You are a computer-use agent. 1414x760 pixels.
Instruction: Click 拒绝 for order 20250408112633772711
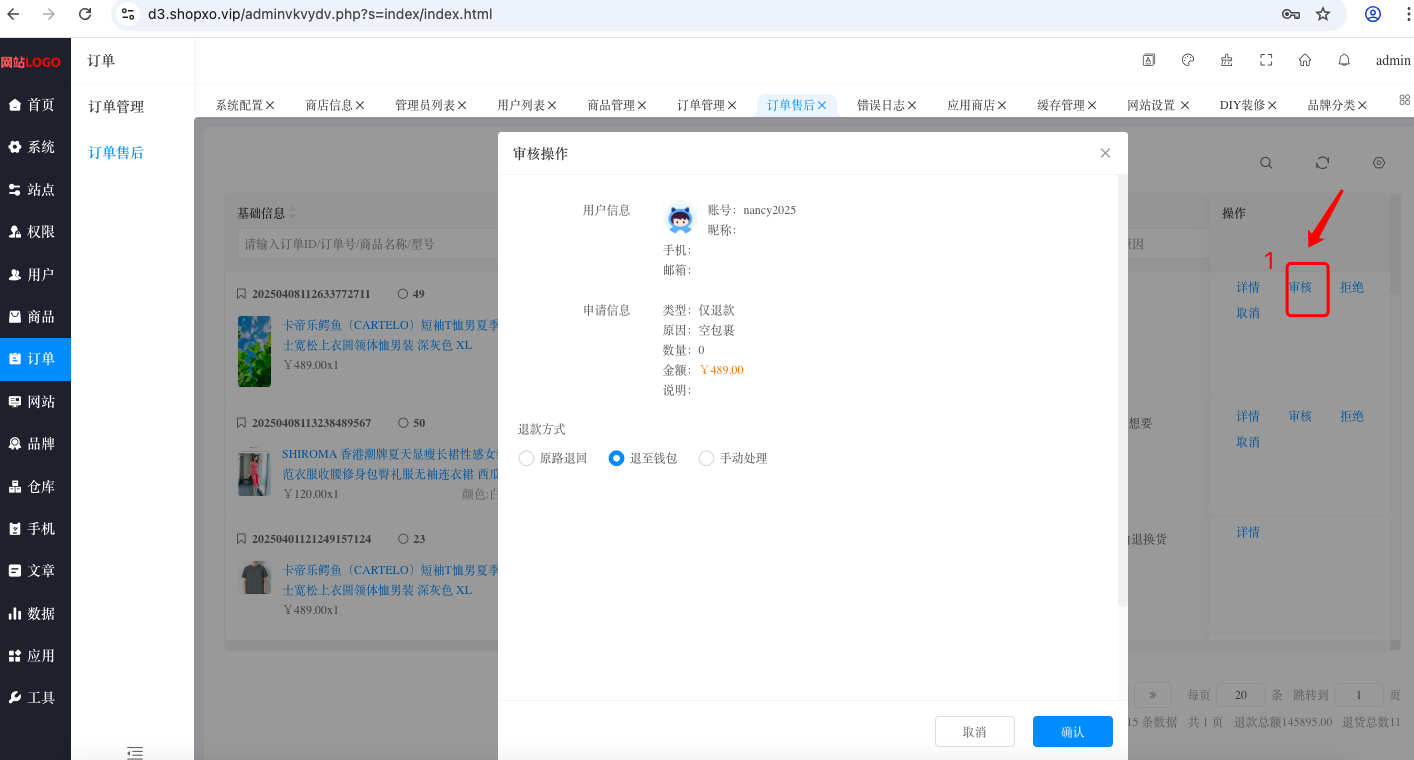[1352, 287]
